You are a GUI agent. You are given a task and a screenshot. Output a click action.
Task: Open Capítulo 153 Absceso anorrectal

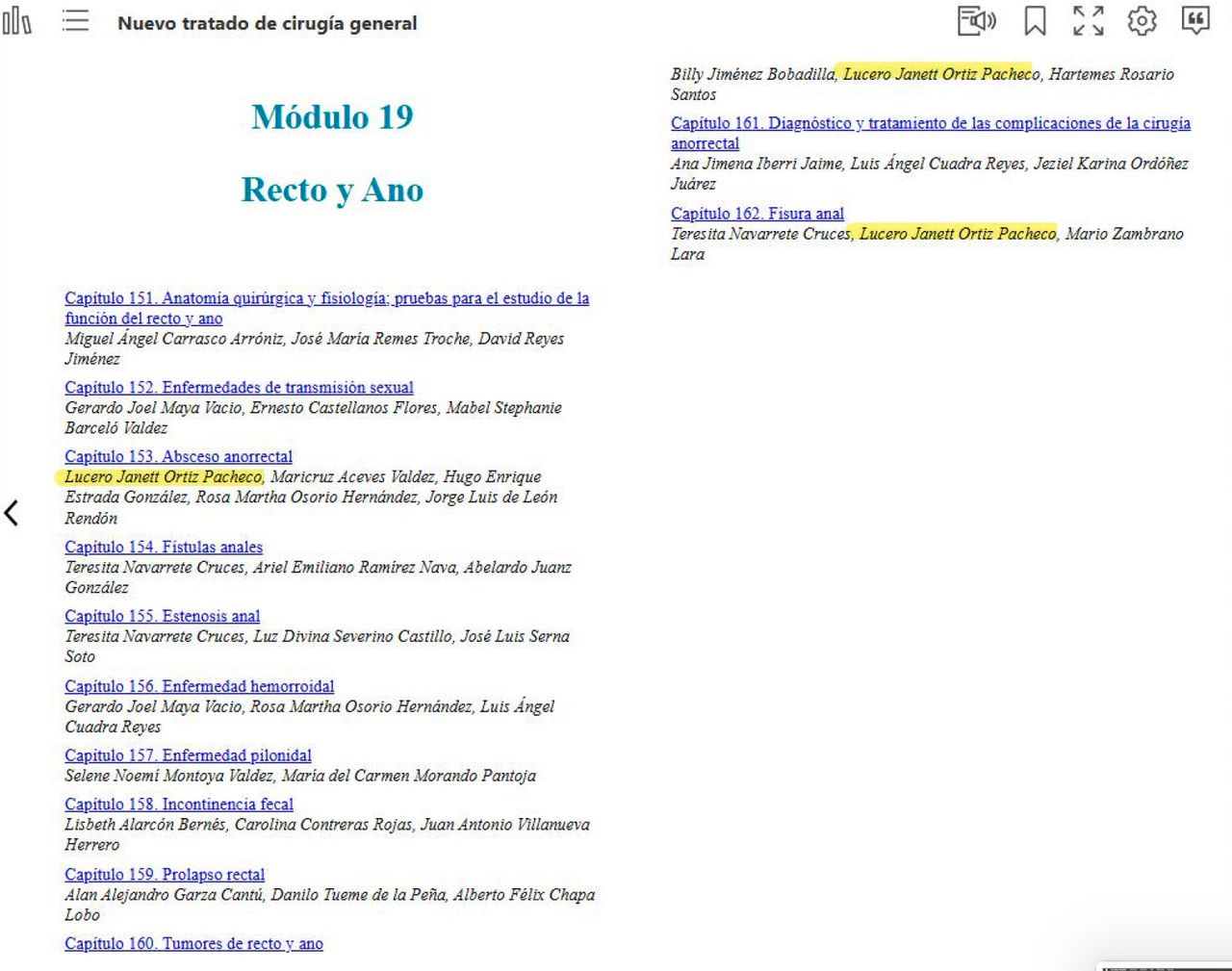pyautogui.click(x=178, y=456)
